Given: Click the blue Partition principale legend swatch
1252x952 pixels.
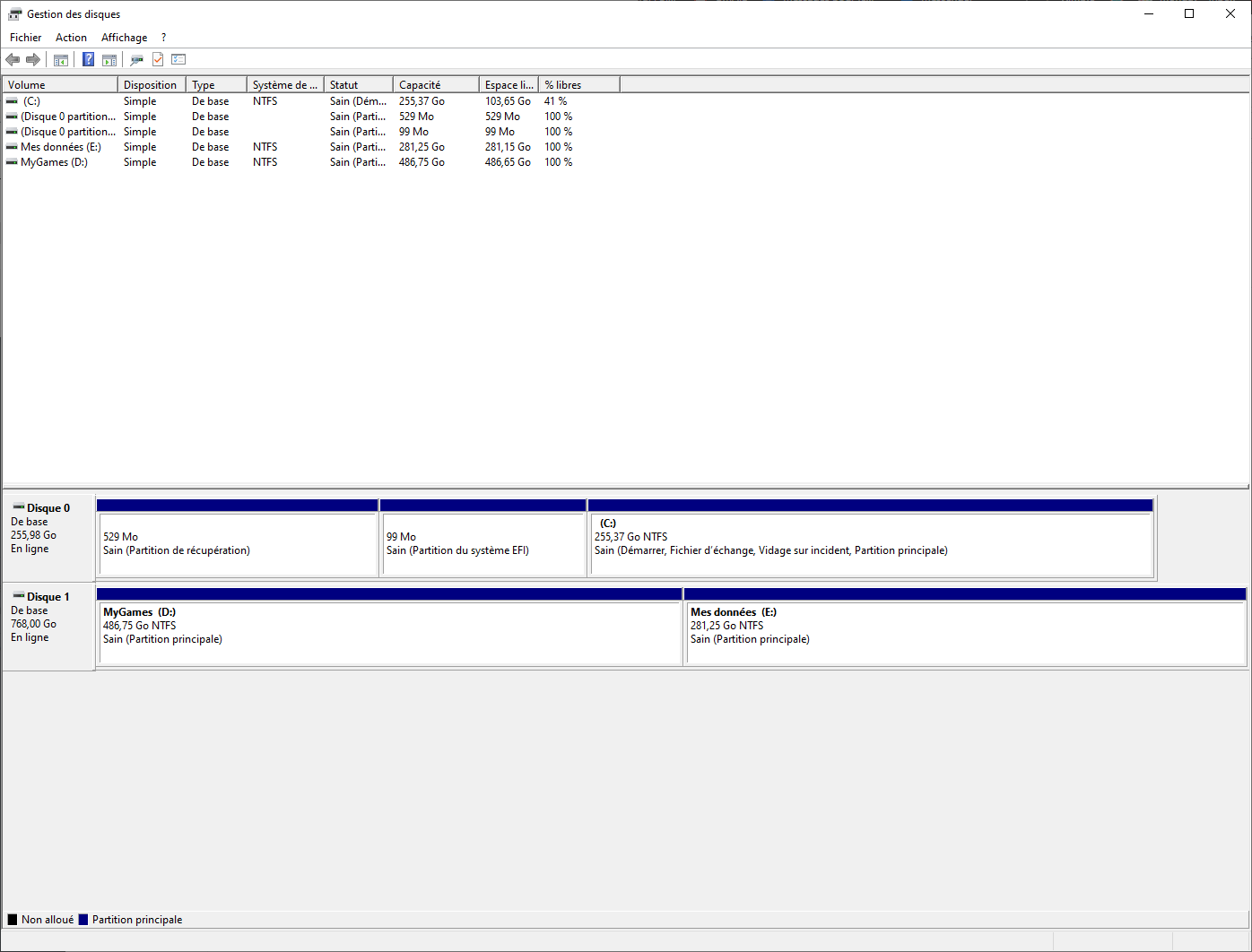Looking at the screenshot, I should tap(83, 920).
